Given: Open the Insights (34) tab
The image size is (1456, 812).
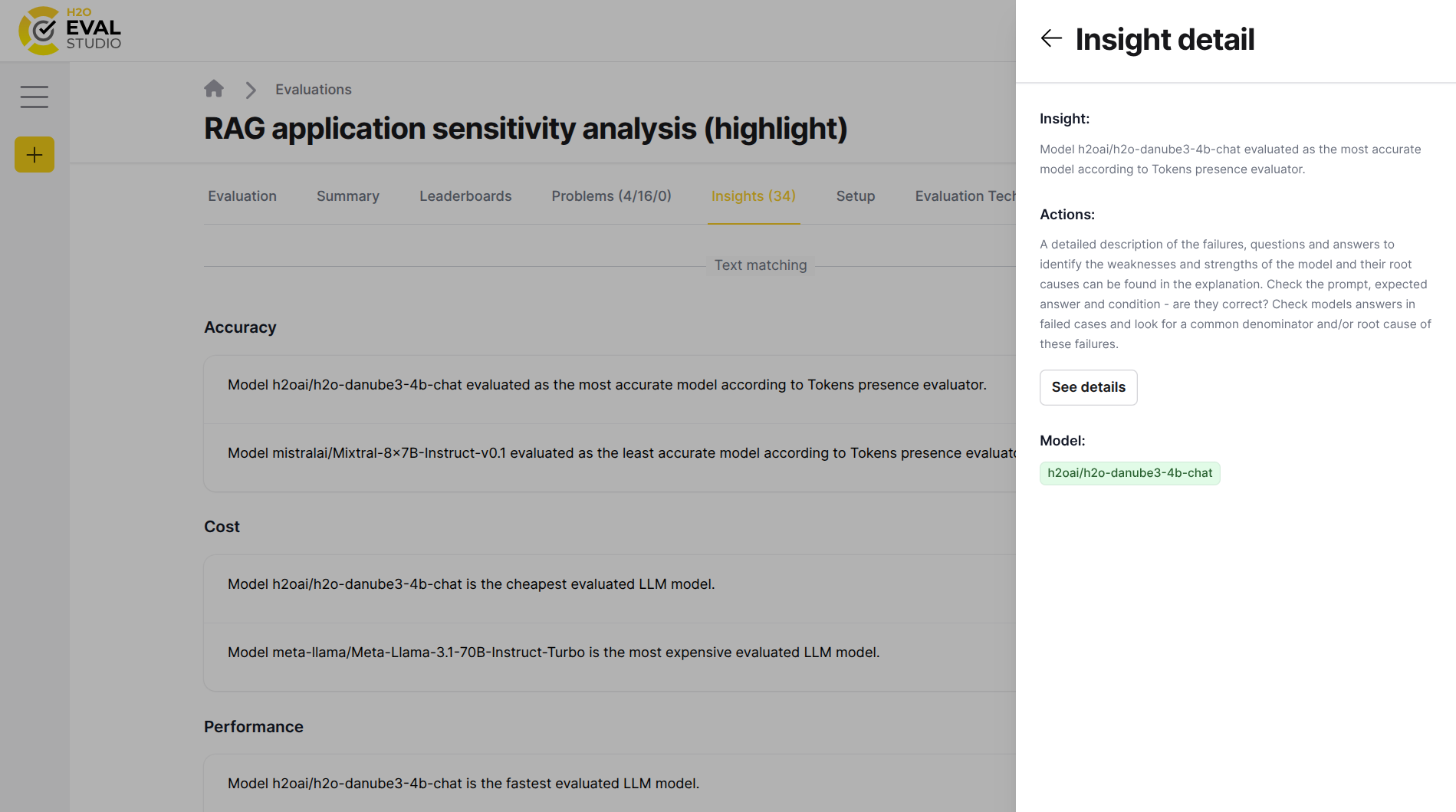Looking at the screenshot, I should click(753, 196).
